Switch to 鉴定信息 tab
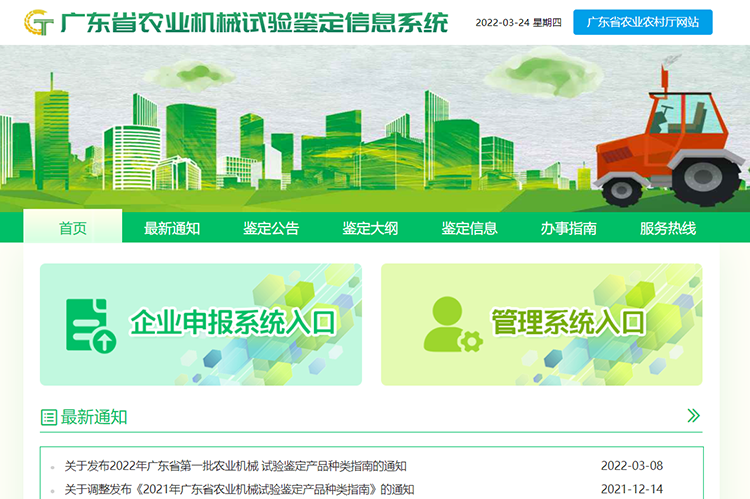 469,228
